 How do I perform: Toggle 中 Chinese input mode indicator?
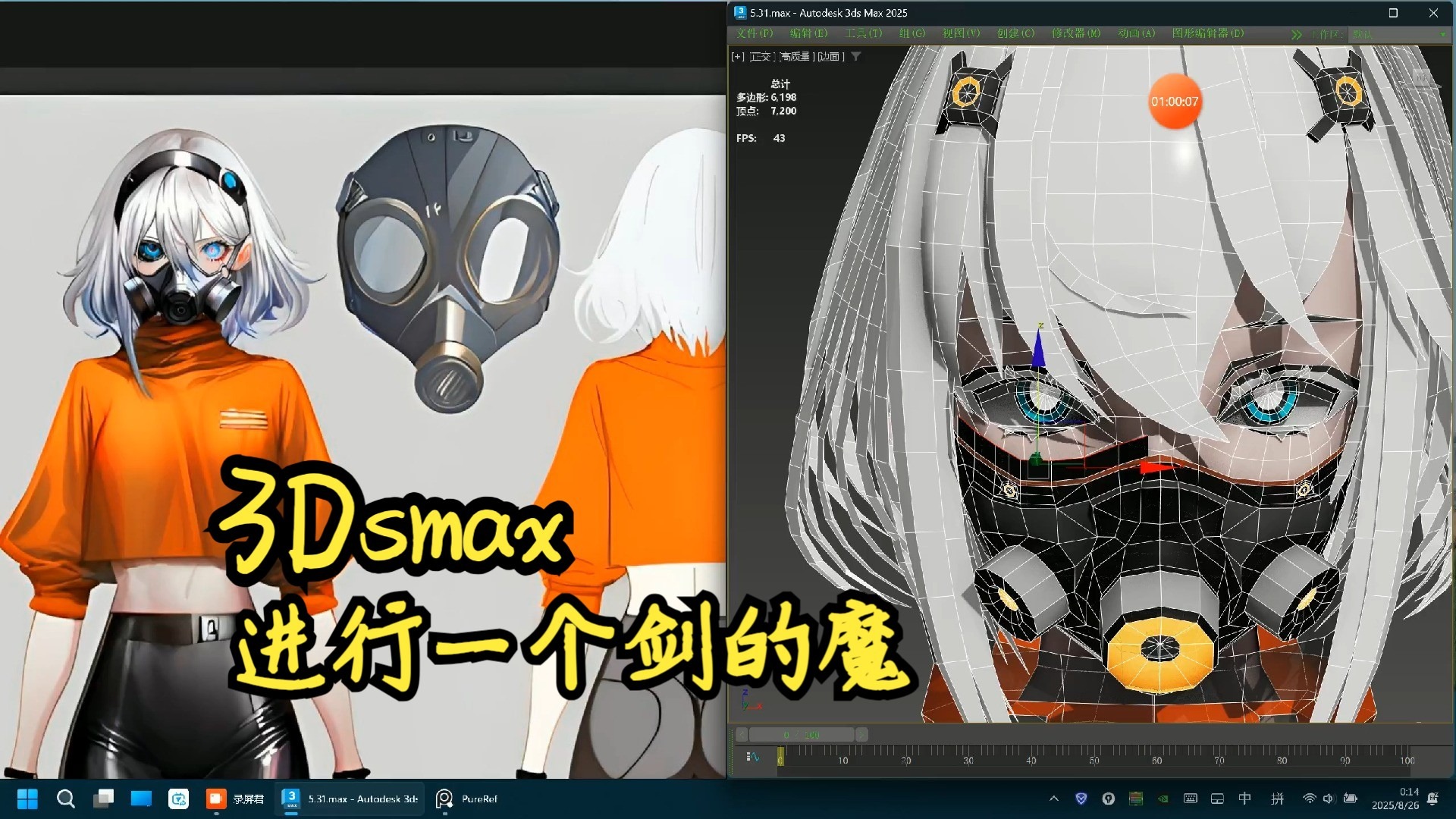[x=1245, y=799]
